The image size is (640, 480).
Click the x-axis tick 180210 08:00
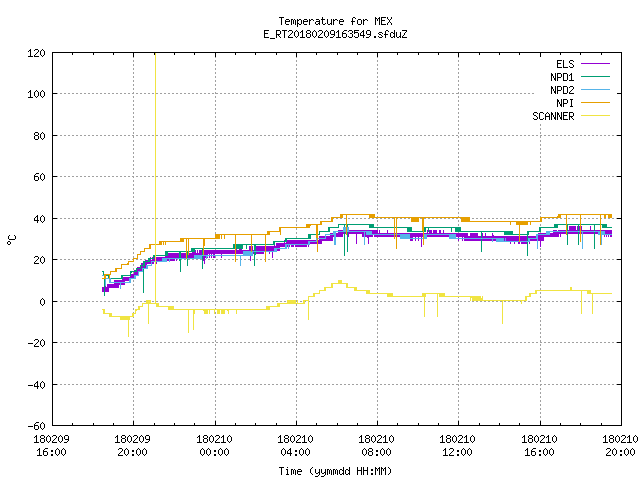point(376,446)
